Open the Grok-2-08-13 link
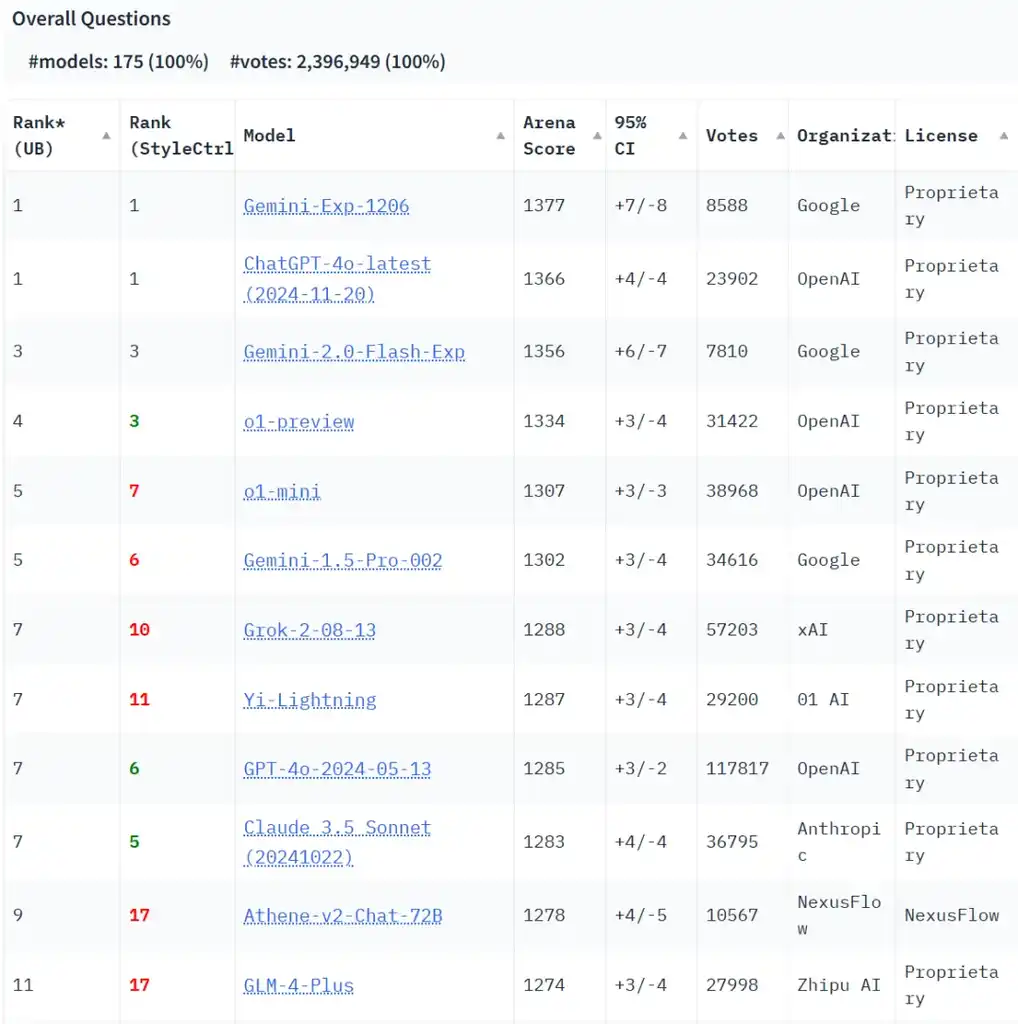Image resolution: width=1018 pixels, height=1024 pixels. [x=310, y=630]
